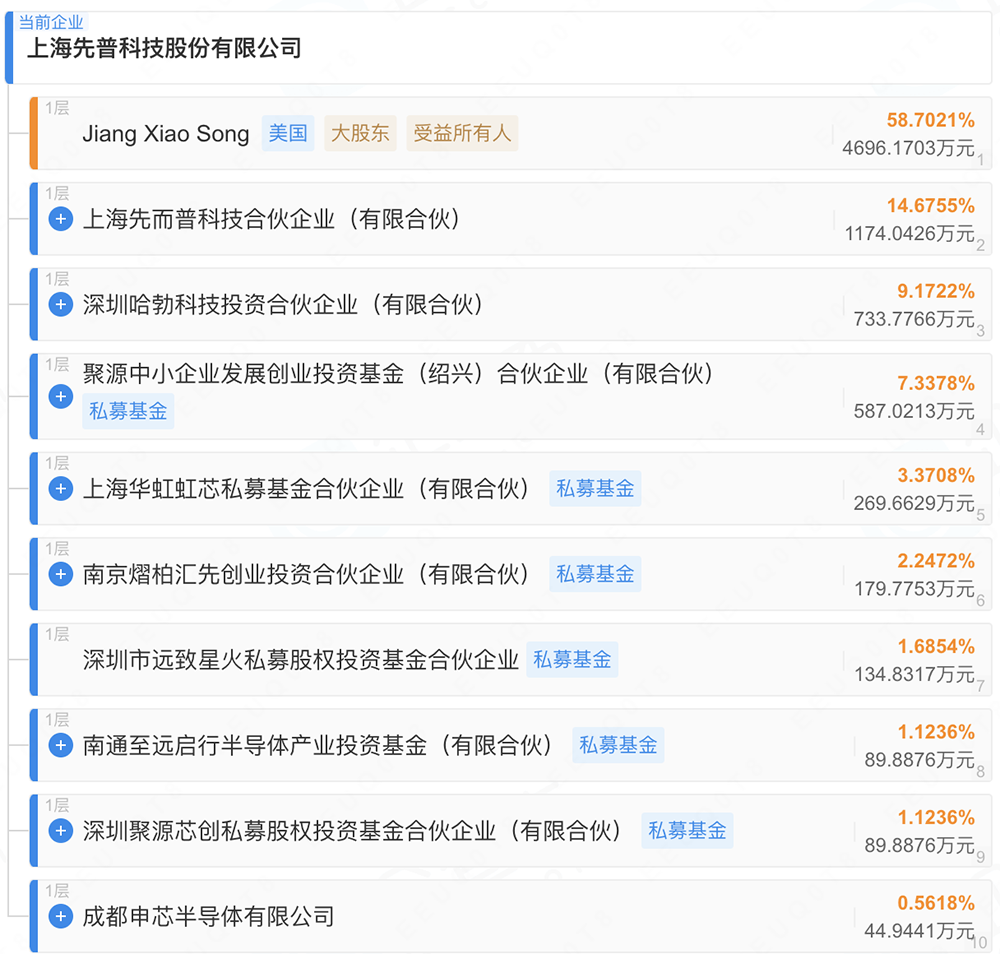The height and width of the screenshot is (954, 1000).
Task: Click plus icon on 深圳聚源芯创私募股权投资基金
Action: (60, 830)
